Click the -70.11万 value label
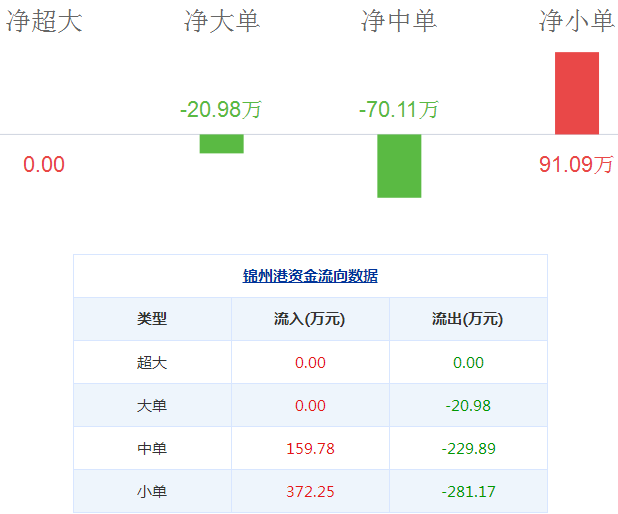 pos(399,110)
